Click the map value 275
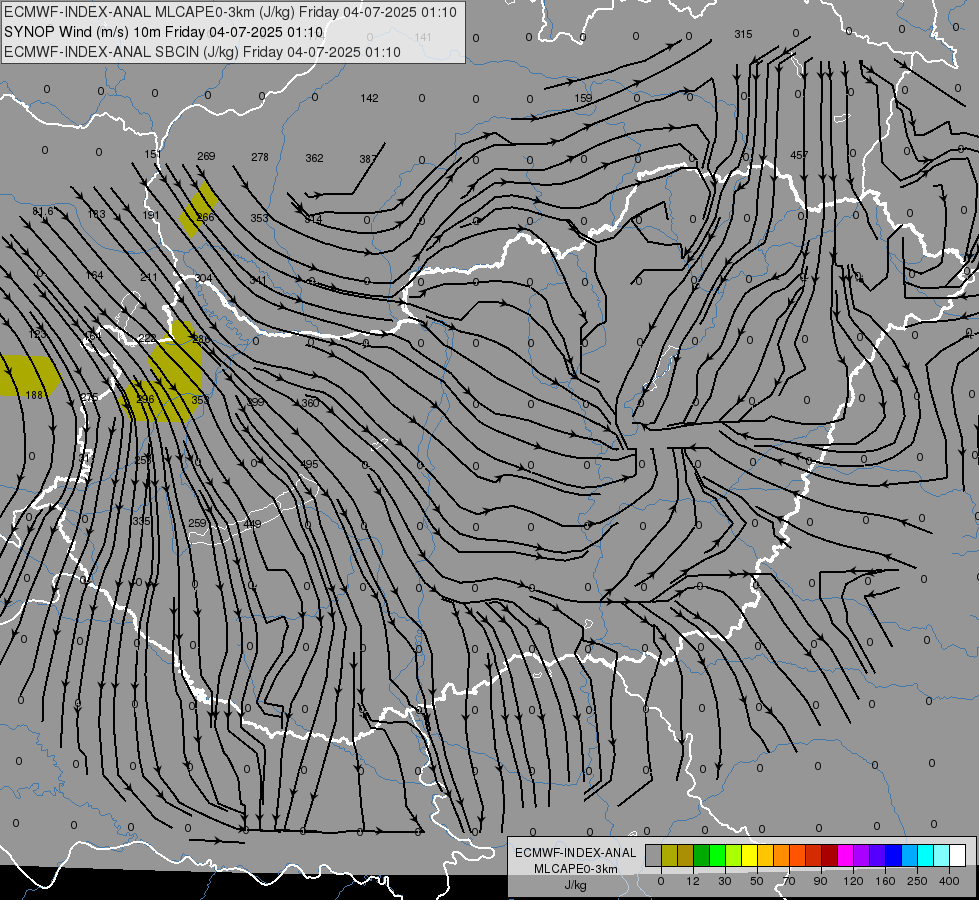Viewport: 979px width, 900px height. pyautogui.click(x=89, y=398)
